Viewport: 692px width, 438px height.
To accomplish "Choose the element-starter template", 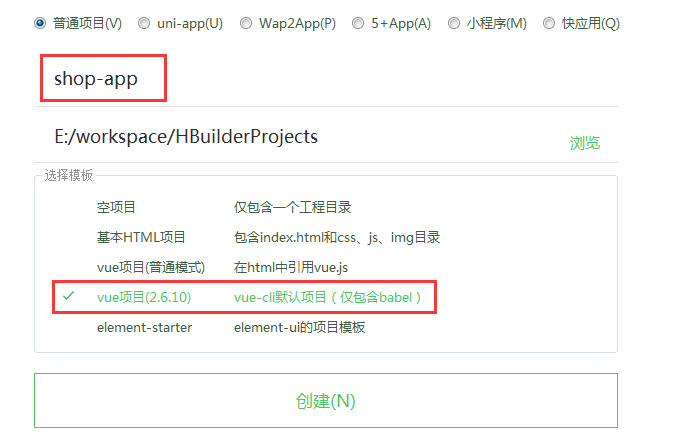I will tap(144, 328).
